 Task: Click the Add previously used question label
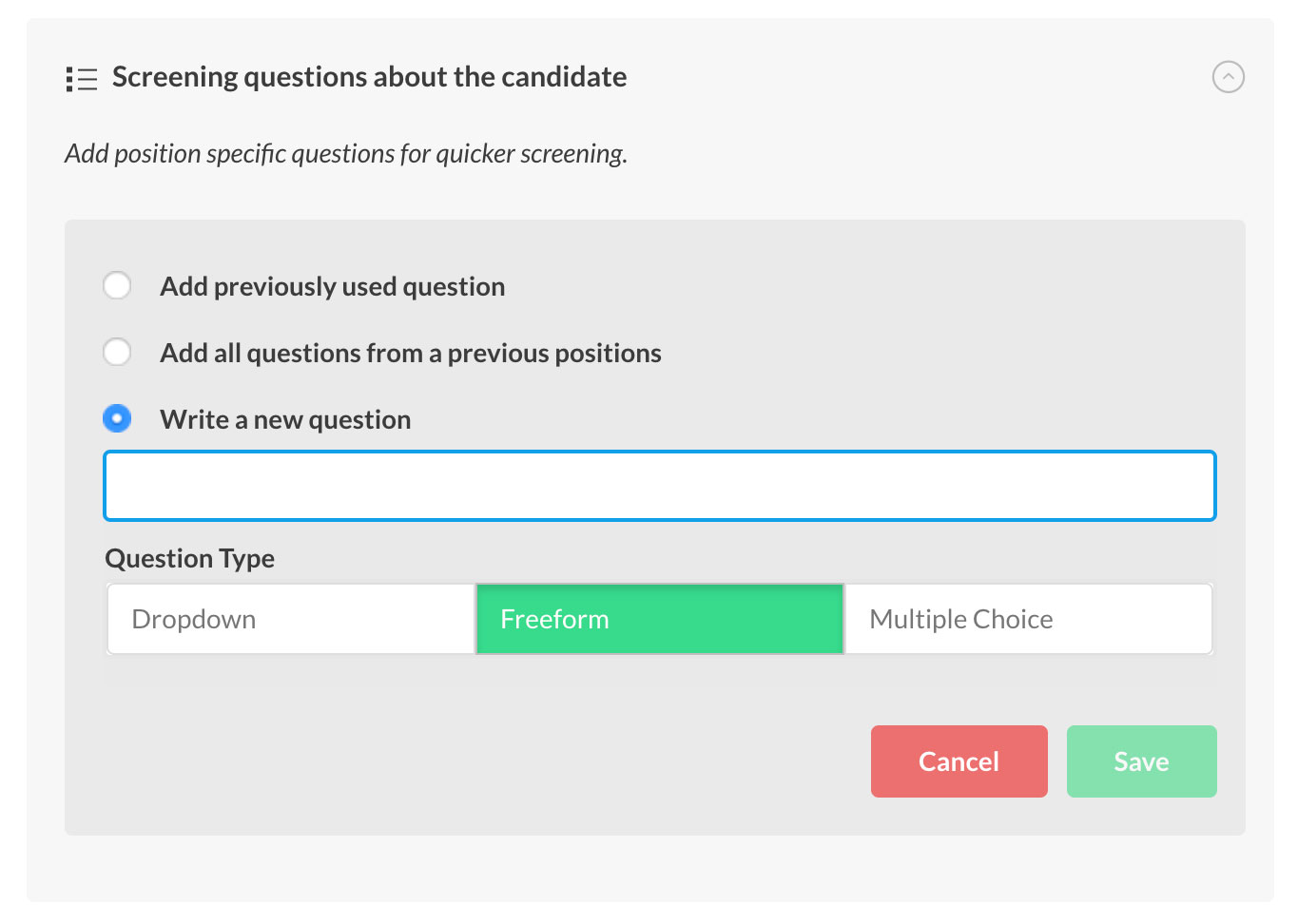[x=332, y=286]
